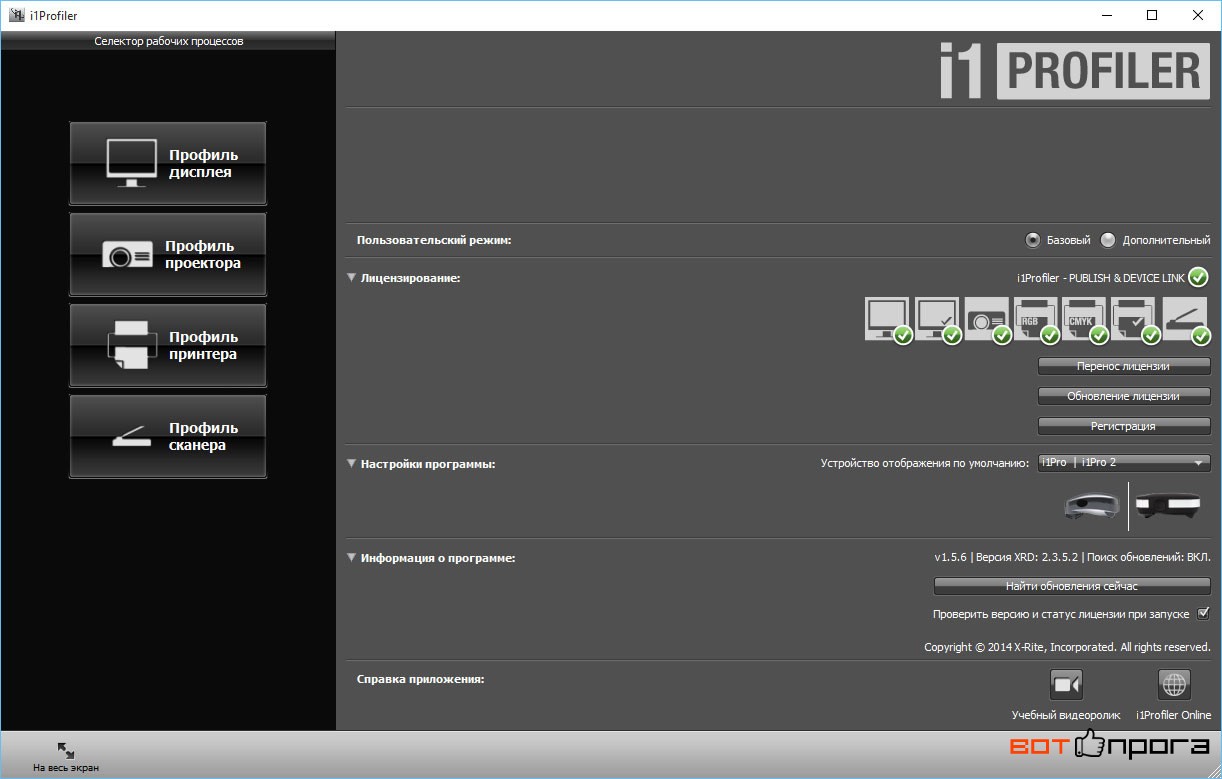Select the i1Pro 2 device image
The height and width of the screenshot is (779, 1222).
click(1168, 506)
